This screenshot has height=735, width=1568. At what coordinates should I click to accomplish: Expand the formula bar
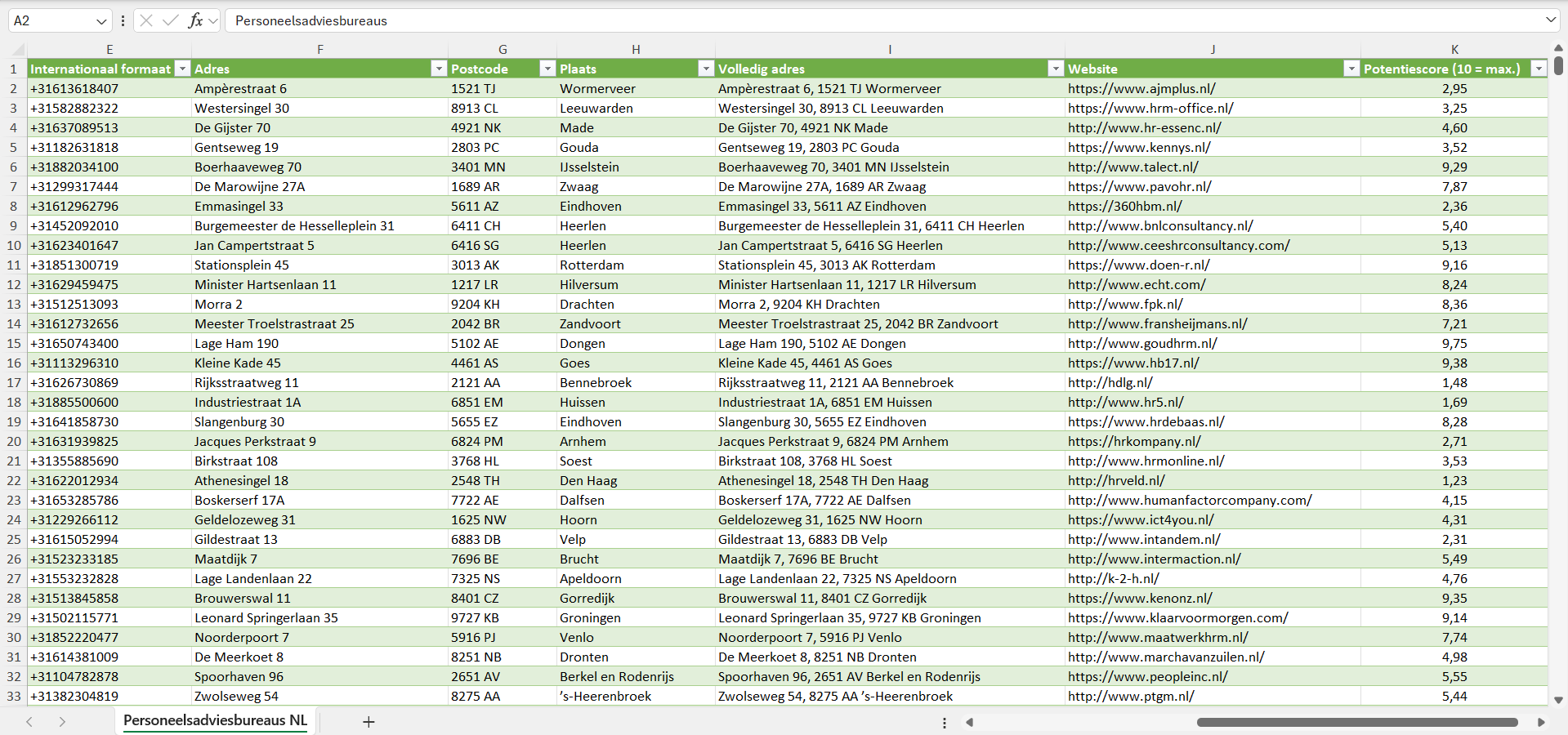click(1550, 20)
